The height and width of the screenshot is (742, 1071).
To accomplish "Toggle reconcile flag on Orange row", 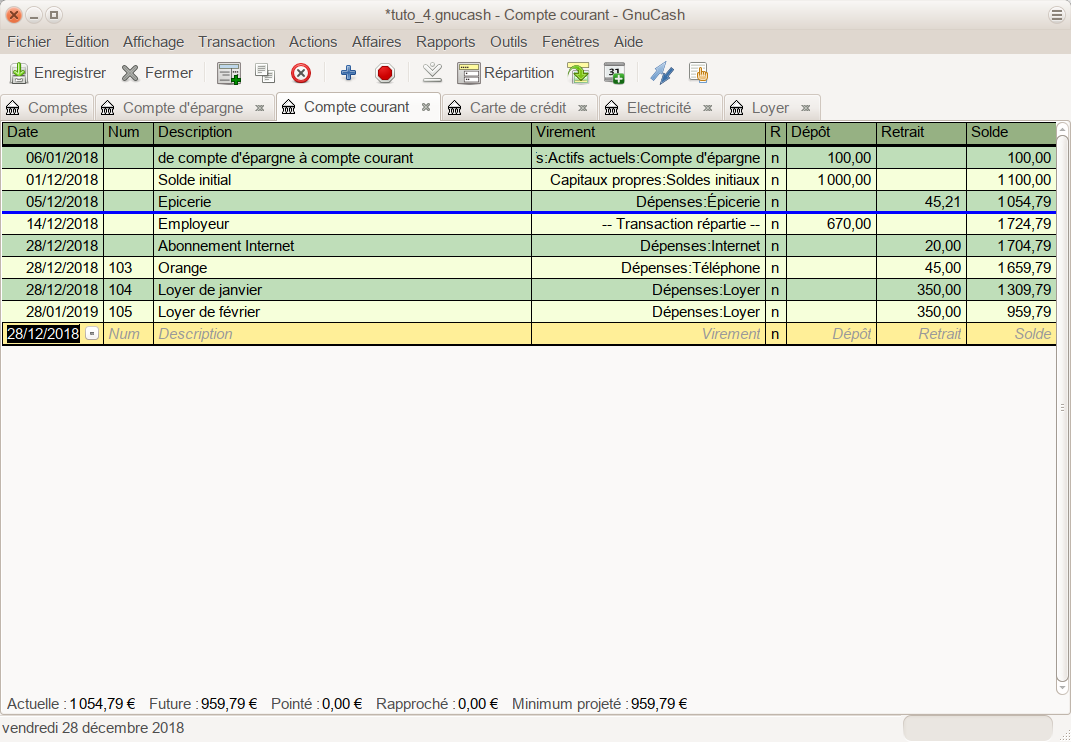I will (775, 268).
